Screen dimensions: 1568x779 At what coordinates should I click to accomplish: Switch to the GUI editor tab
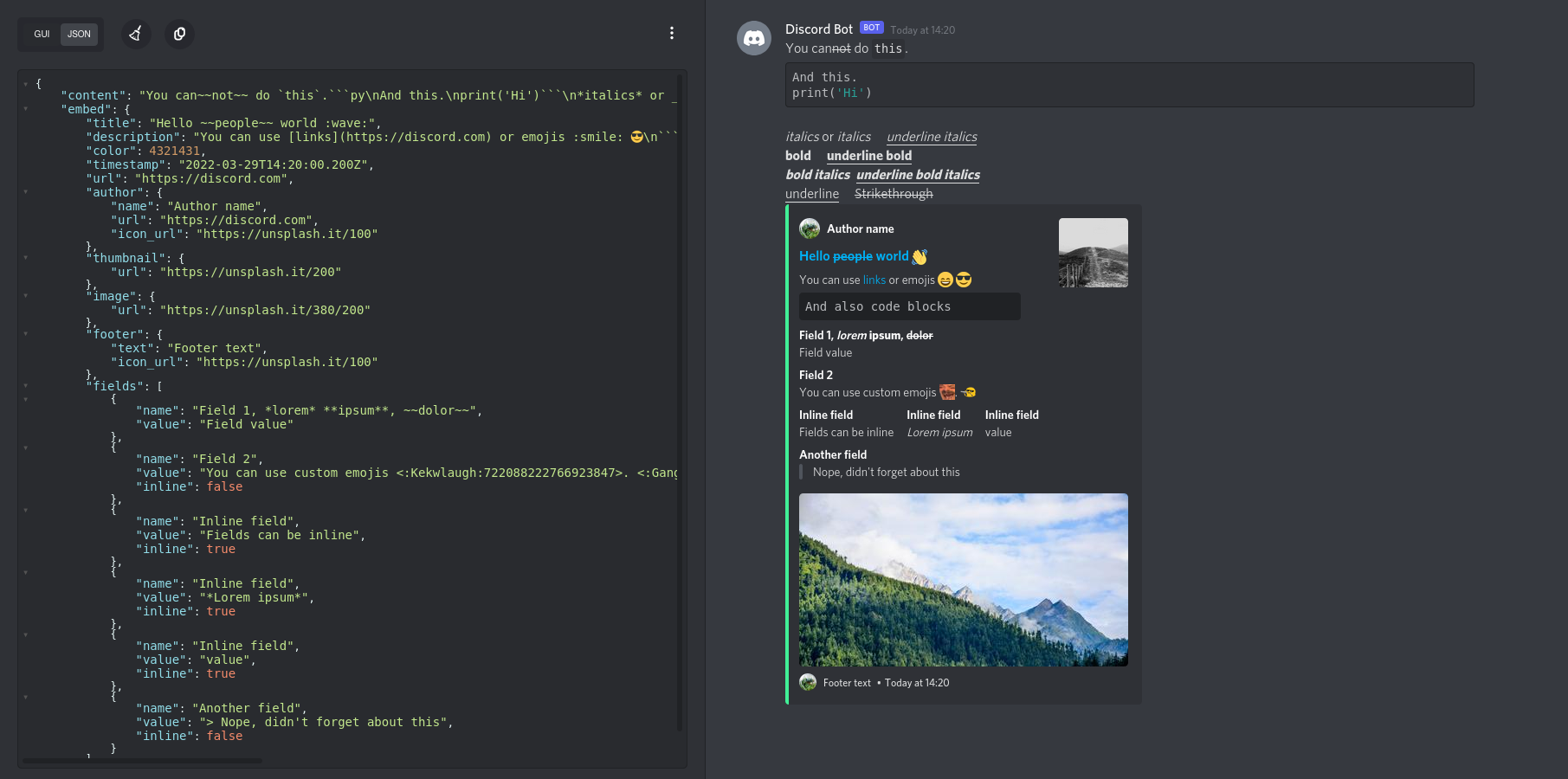(x=42, y=35)
